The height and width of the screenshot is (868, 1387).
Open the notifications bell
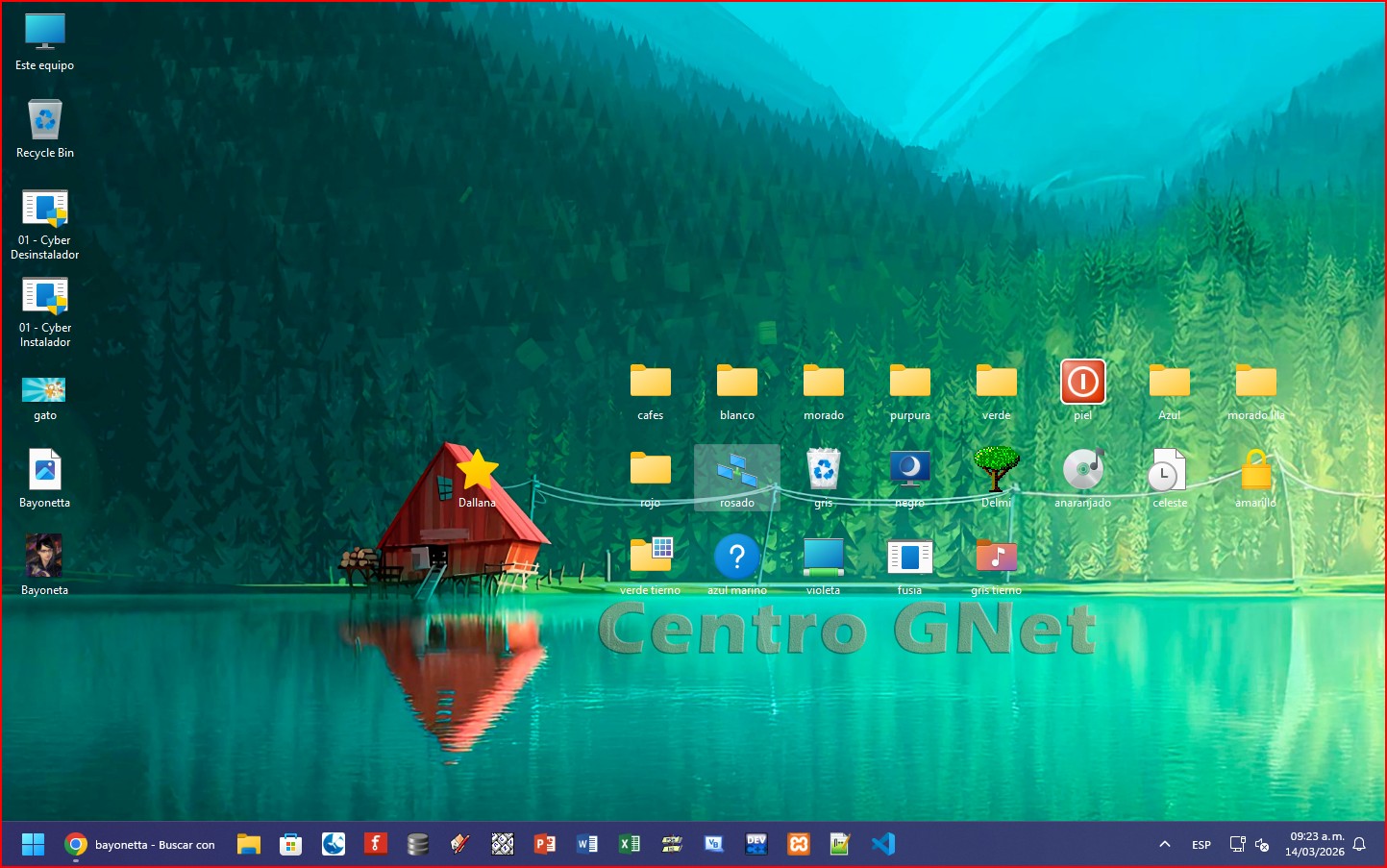(1359, 845)
